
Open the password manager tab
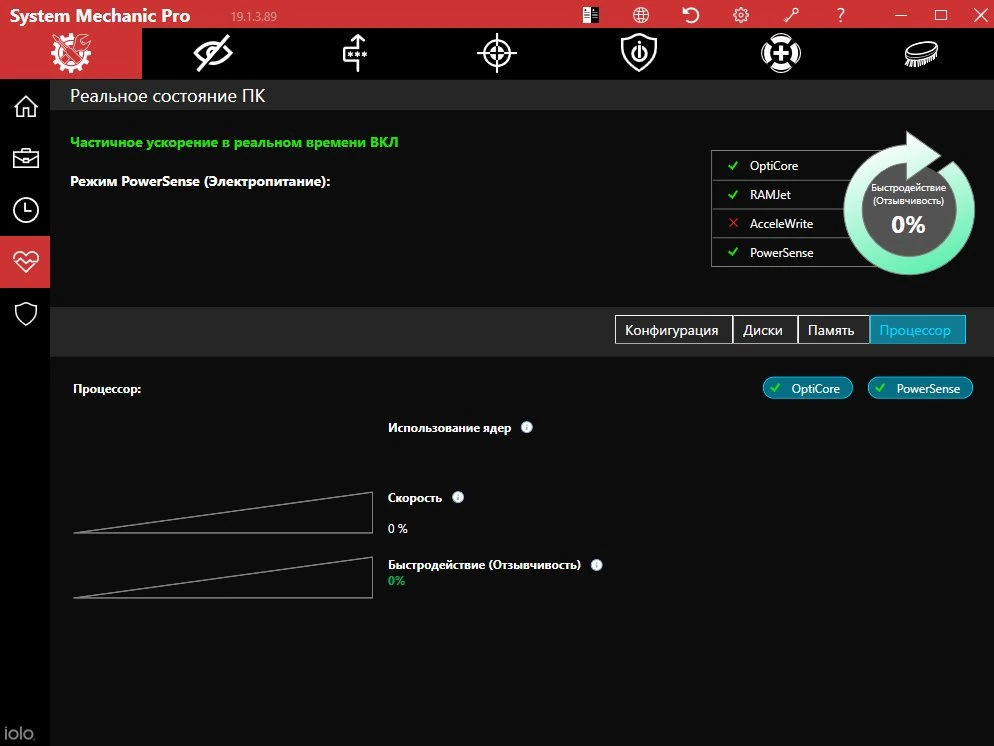click(x=355, y=53)
